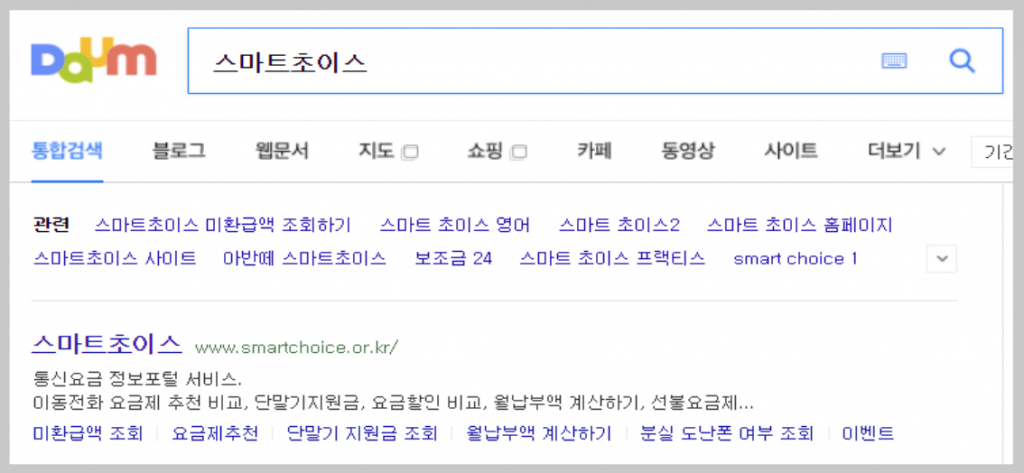Open the 지도 tab

coord(376,152)
